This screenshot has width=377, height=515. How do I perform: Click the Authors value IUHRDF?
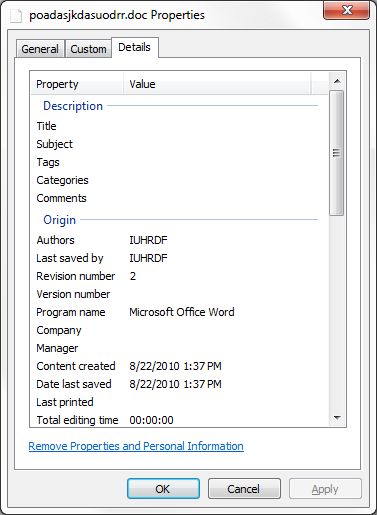point(148,240)
